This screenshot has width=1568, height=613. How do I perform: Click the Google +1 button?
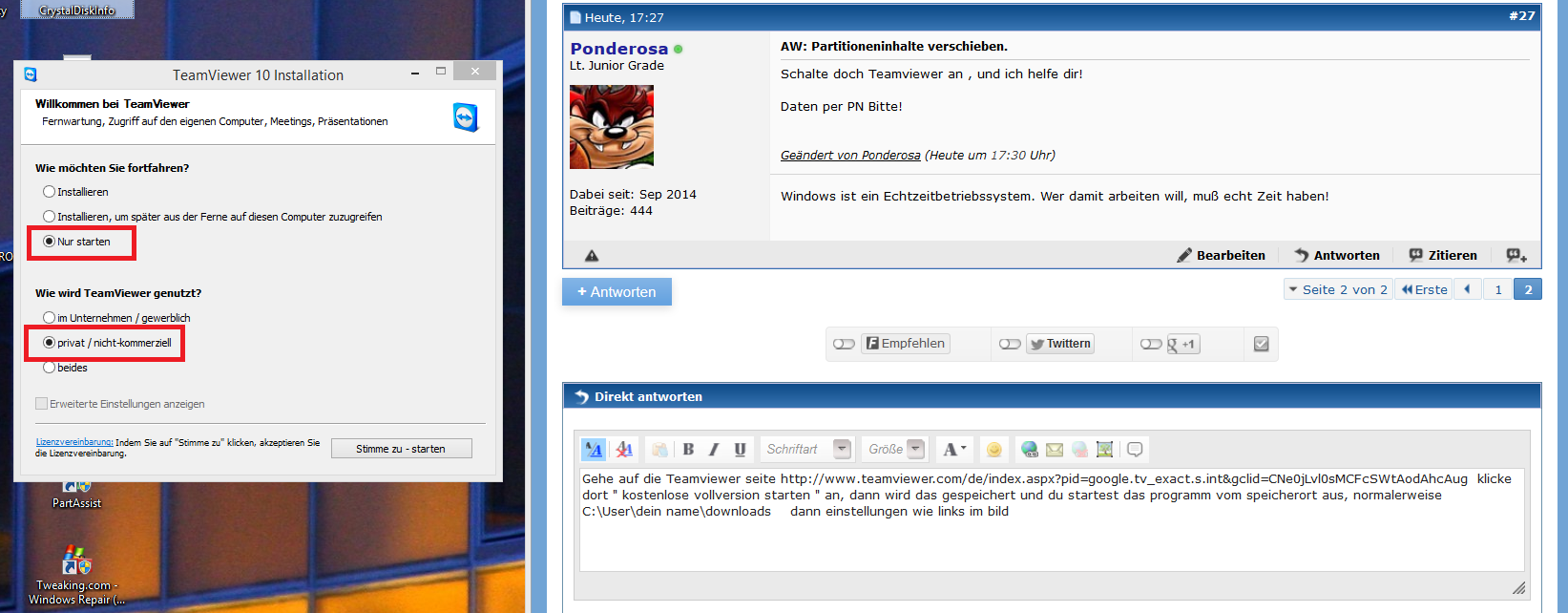click(x=1182, y=344)
